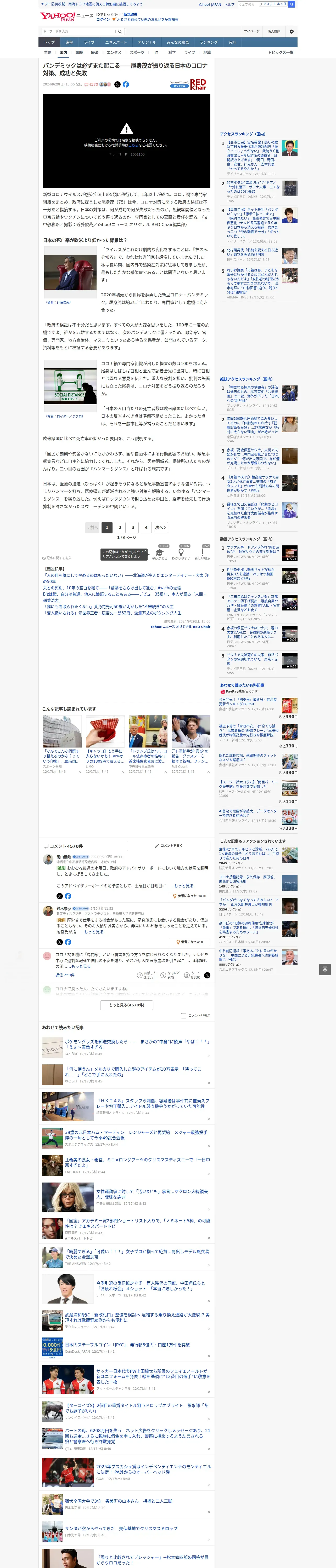Click the scroll-to-top arrow button
The height and width of the screenshot is (1568, 336).
click(325, 969)
